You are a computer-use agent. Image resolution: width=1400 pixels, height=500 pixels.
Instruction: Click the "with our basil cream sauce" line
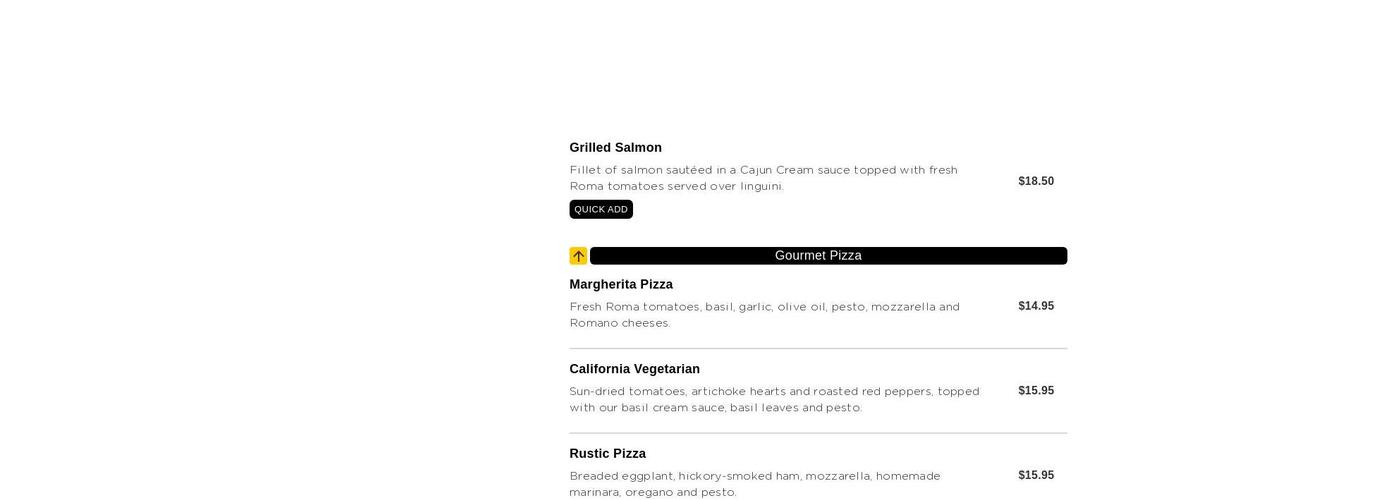715,408
